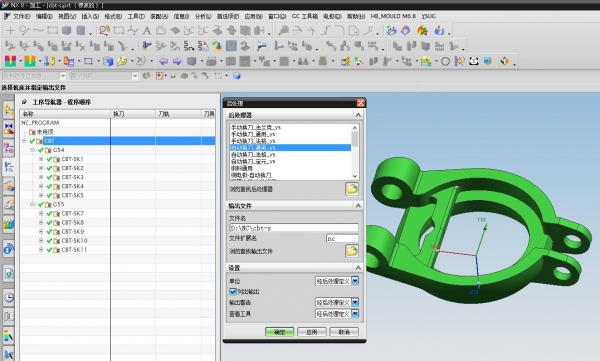The width and height of the screenshot is (600, 361).
Task: Open the YSUG menu
Action: click(429, 16)
